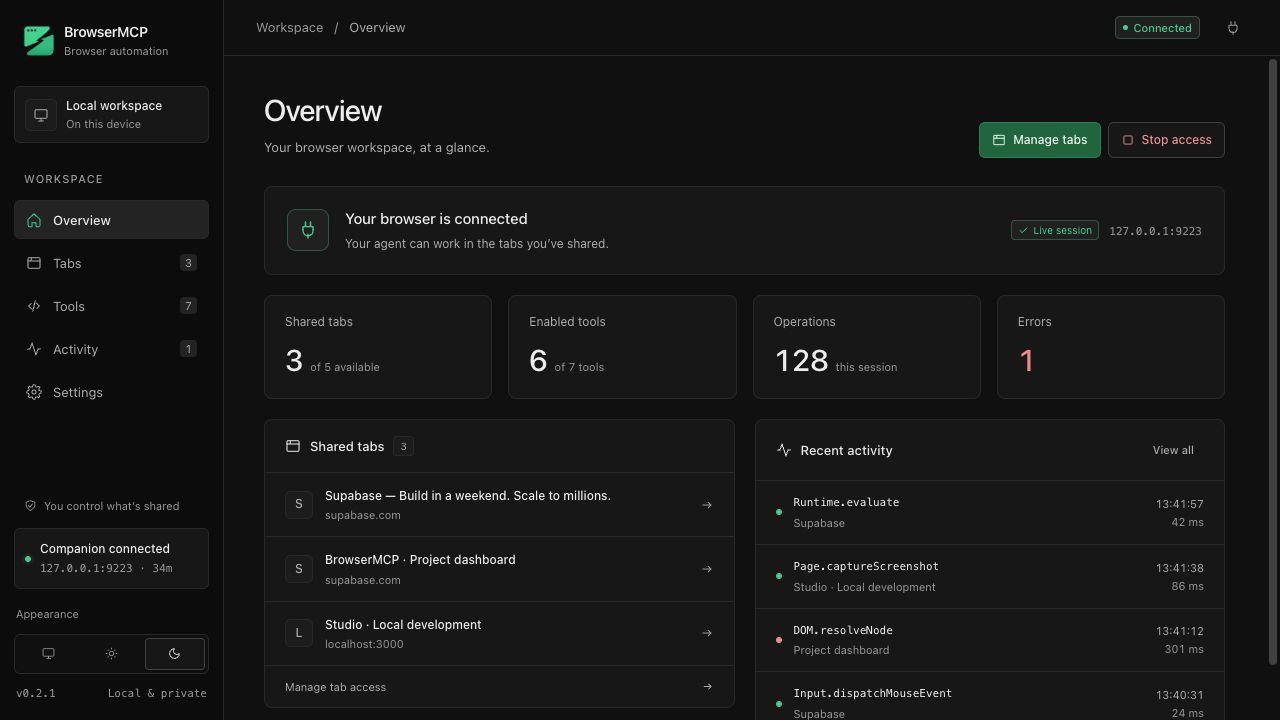Click the S avatar of Project dashboard tab
Image resolution: width=1280 pixels, height=720 pixels.
[299, 569]
